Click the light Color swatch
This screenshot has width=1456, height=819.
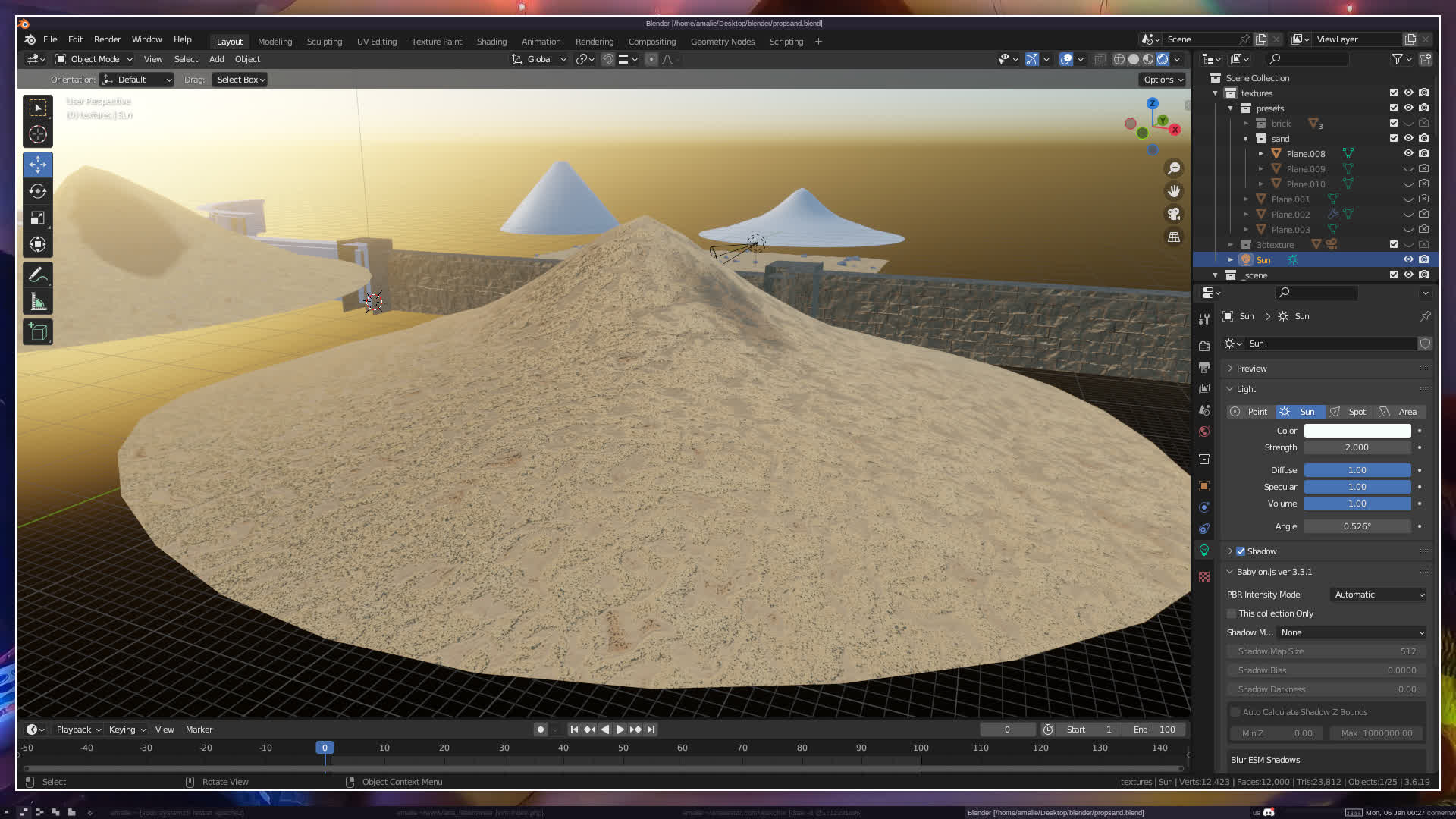pos(1357,431)
